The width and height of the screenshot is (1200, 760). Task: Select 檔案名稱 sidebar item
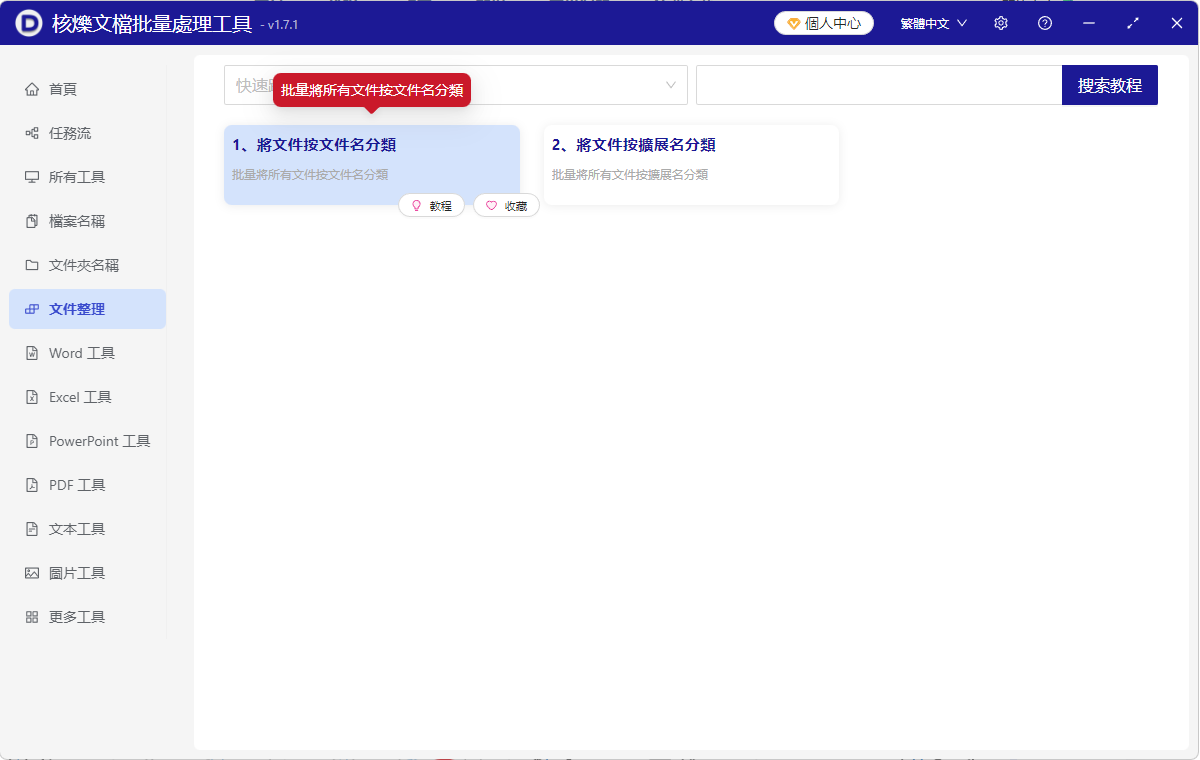pyautogui.click(x=88, y=221)
